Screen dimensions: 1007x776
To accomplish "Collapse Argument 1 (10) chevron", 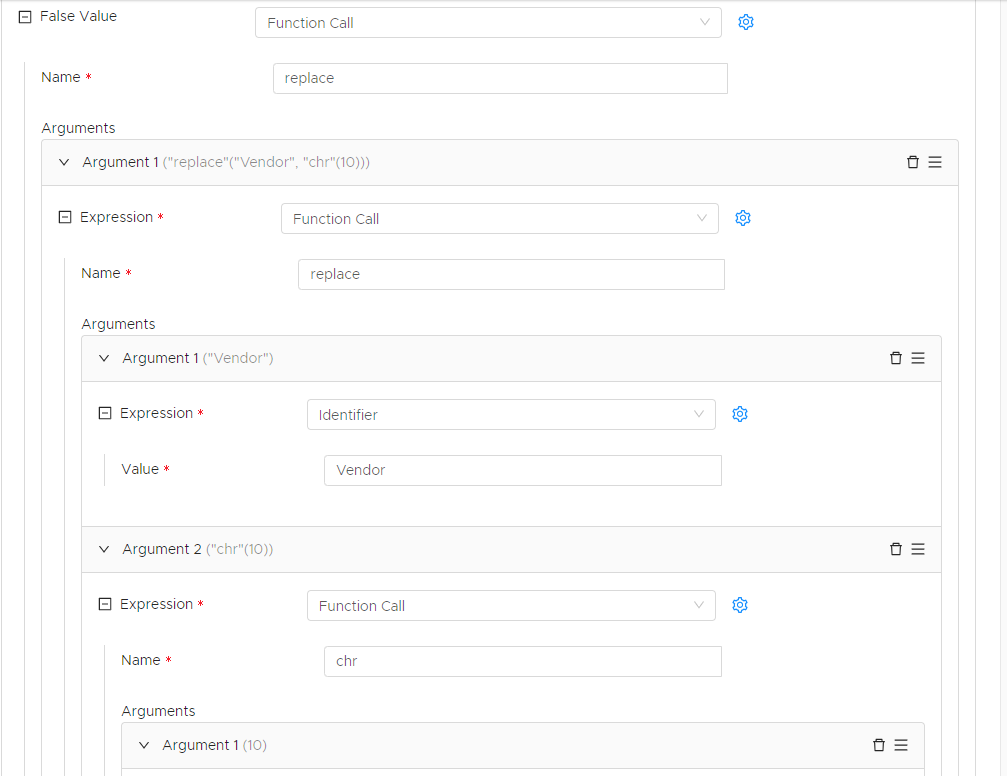I will (144, 745).
